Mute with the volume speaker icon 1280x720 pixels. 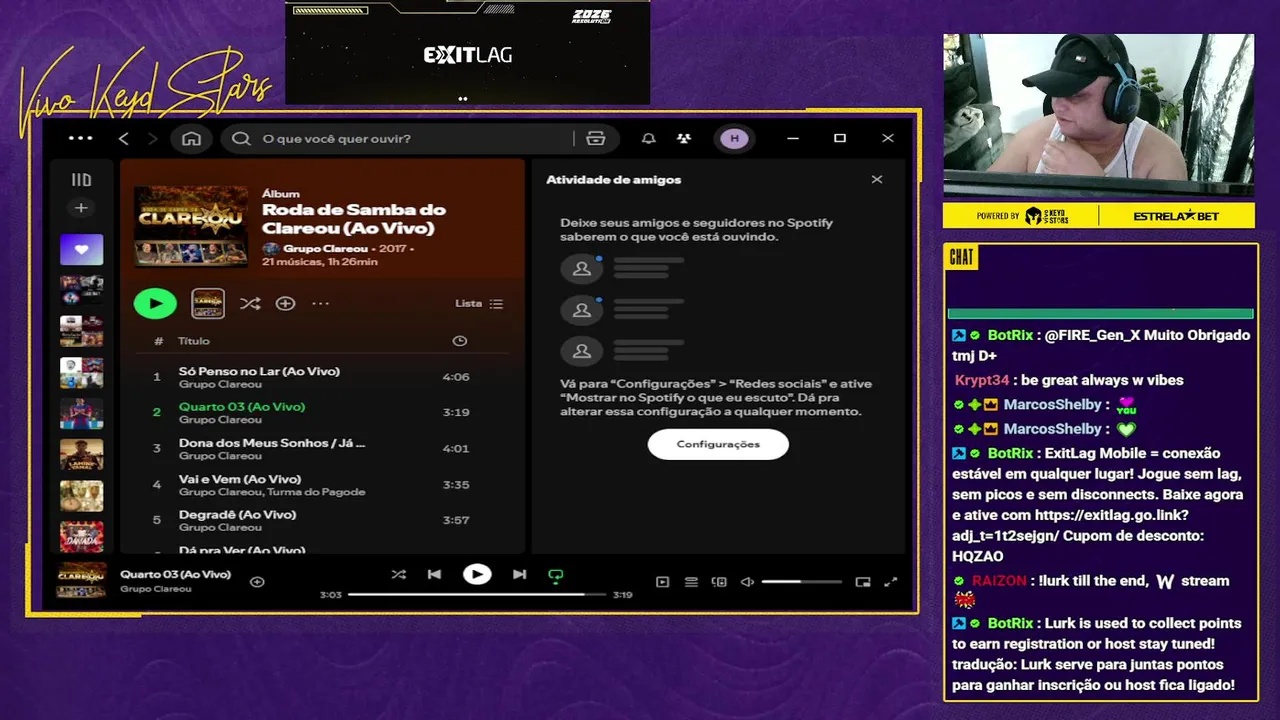[747, 582]
